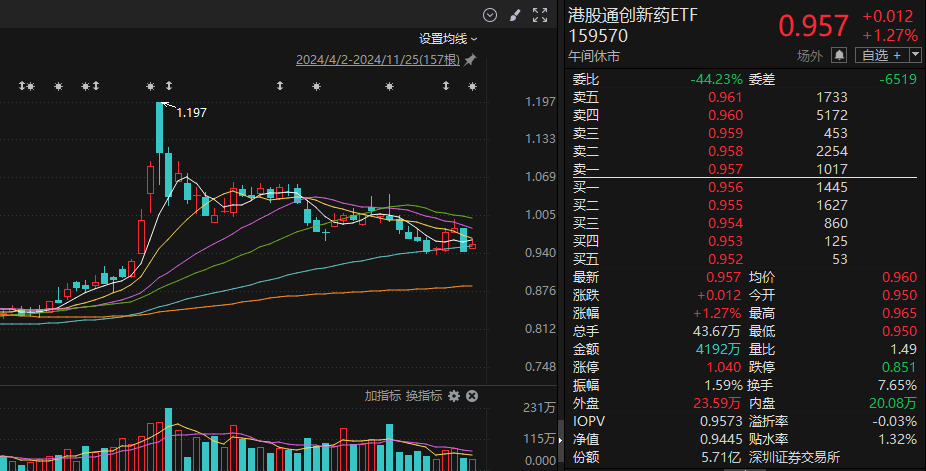The image size is (926, 471).
Task: Click the 买一 bid price 0.956
Action: pyautogui.click(x=725, y=188)
